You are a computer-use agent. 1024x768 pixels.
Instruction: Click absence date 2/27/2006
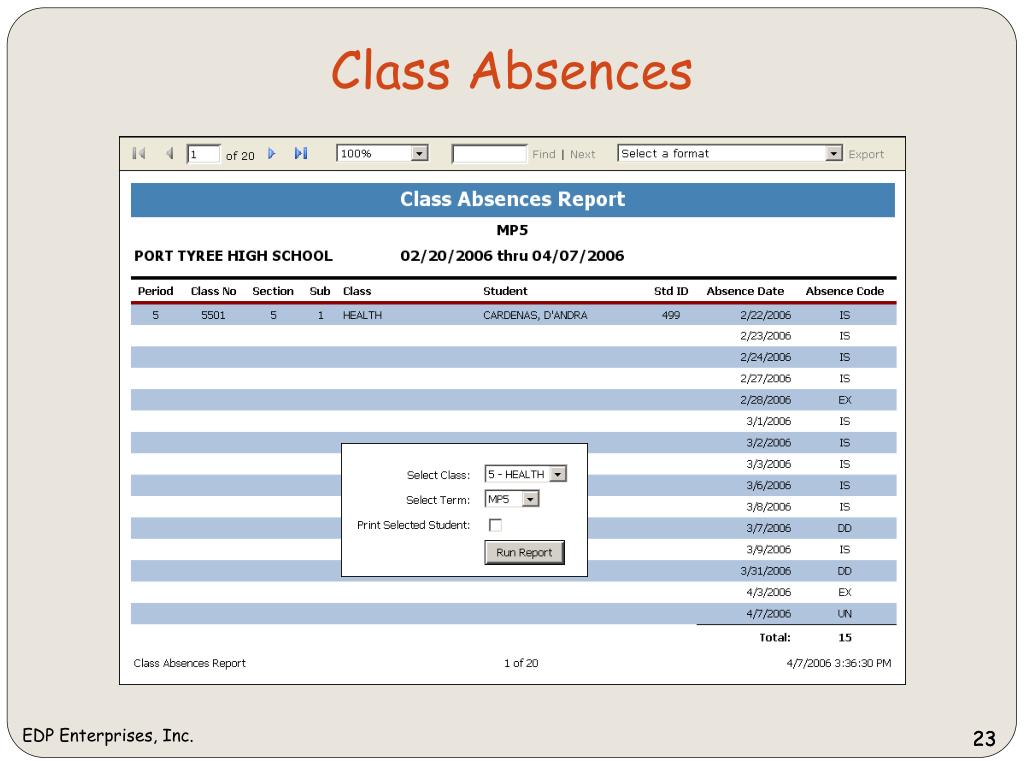[x=765, y=379]
